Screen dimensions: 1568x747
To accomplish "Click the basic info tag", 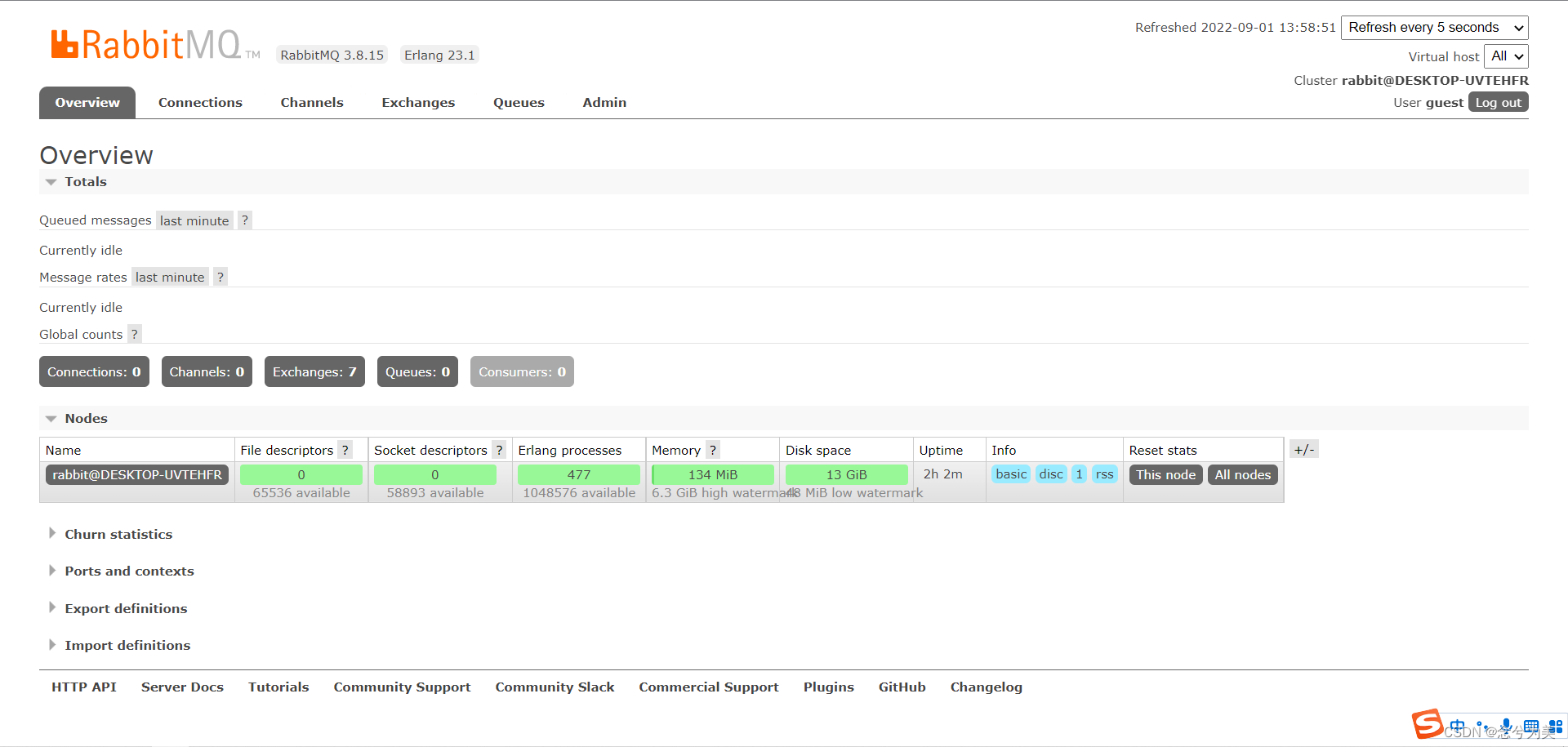I will click(1011, 474).
